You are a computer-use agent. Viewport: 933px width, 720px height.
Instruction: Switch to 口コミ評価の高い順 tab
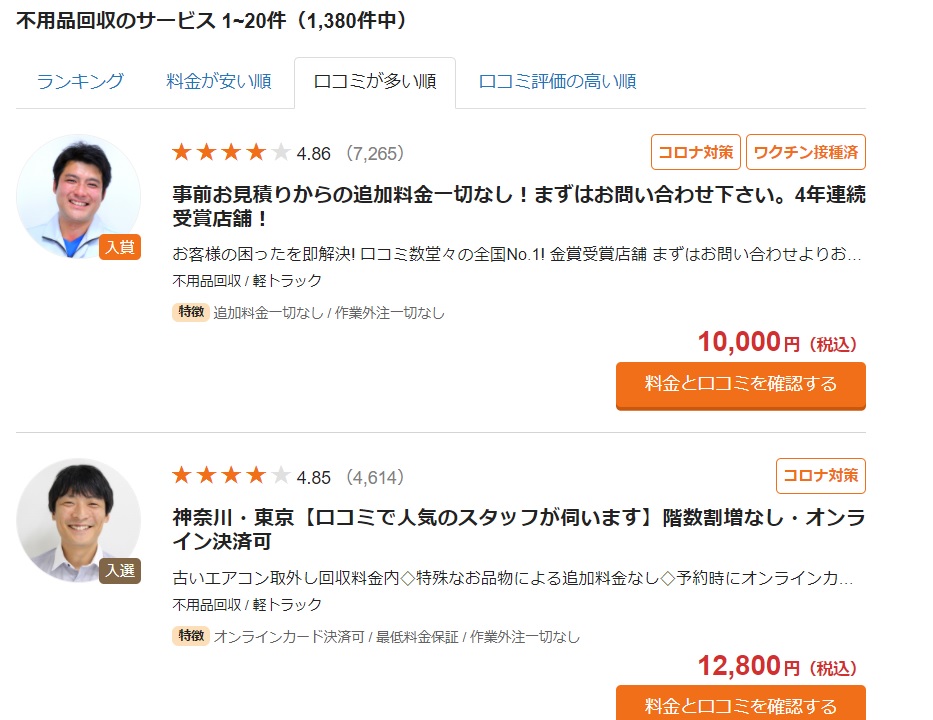tap(557, 81)
